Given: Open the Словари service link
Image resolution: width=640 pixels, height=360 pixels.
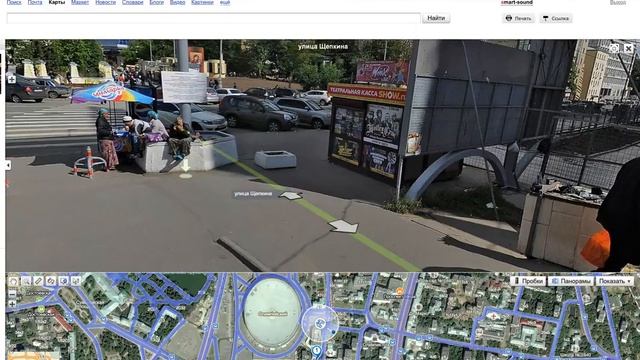Looking at the screenshot, I should tap(132, 2).
